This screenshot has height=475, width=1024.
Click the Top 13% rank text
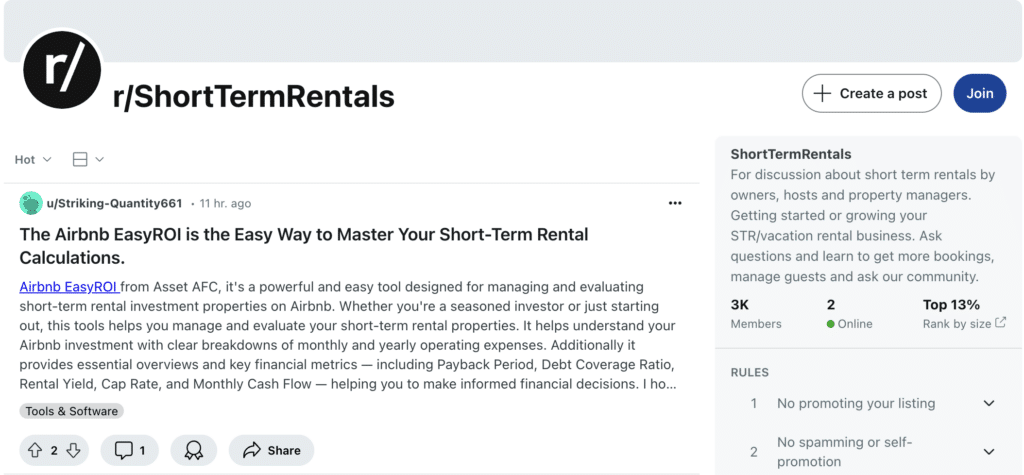click(951, 304)
